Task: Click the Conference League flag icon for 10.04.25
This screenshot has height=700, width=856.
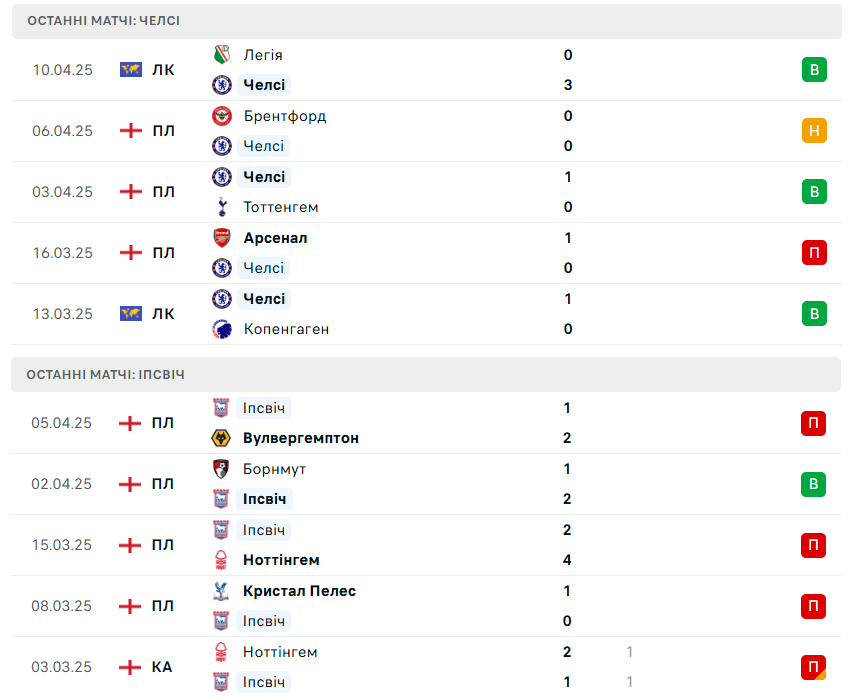Action: tap(130, 69)
